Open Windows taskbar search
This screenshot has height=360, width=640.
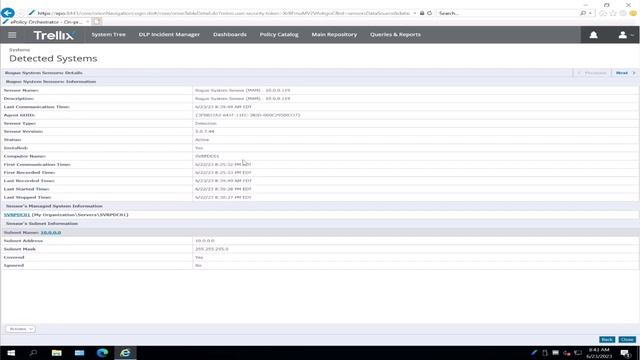point(33,353)
